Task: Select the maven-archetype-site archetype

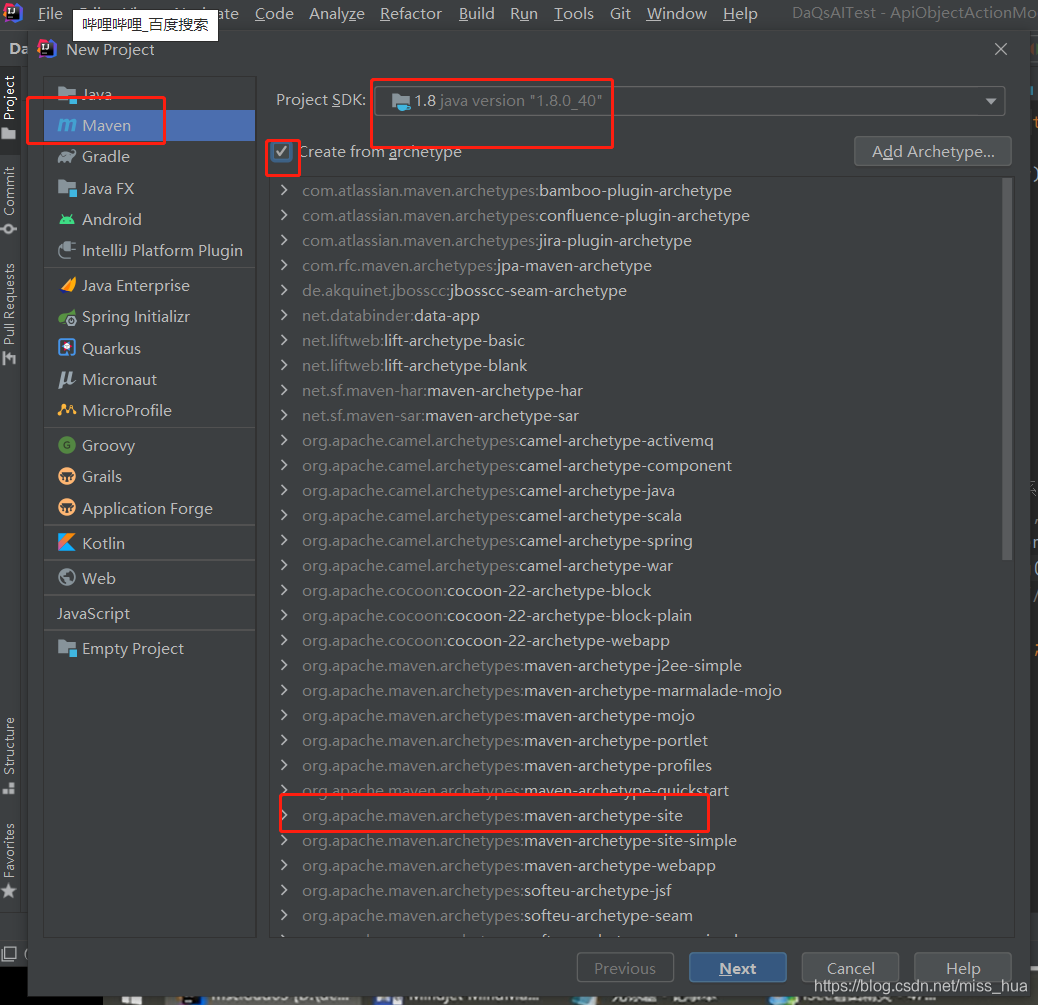Action: tap(492, 816)
